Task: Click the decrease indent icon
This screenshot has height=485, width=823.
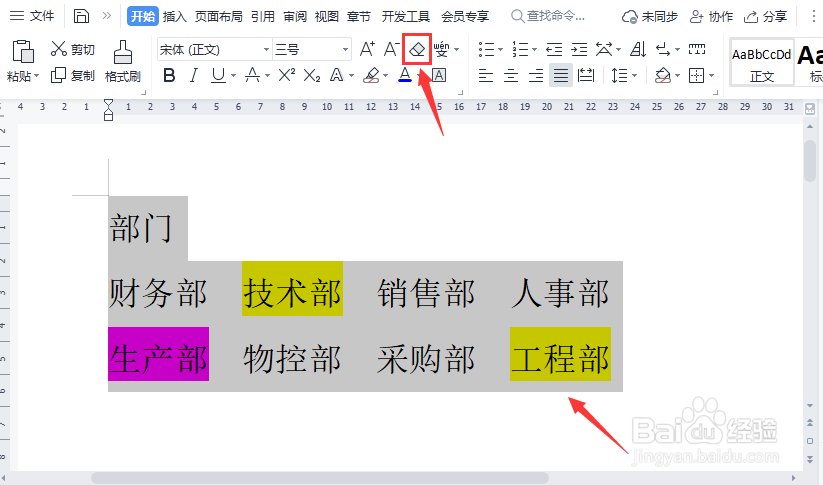Action: [554, 49]
